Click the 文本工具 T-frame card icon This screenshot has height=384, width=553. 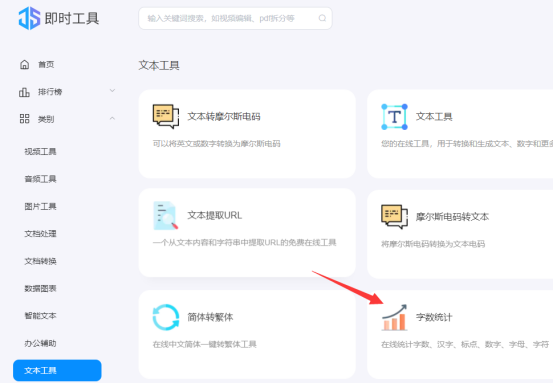coord(394,117)
